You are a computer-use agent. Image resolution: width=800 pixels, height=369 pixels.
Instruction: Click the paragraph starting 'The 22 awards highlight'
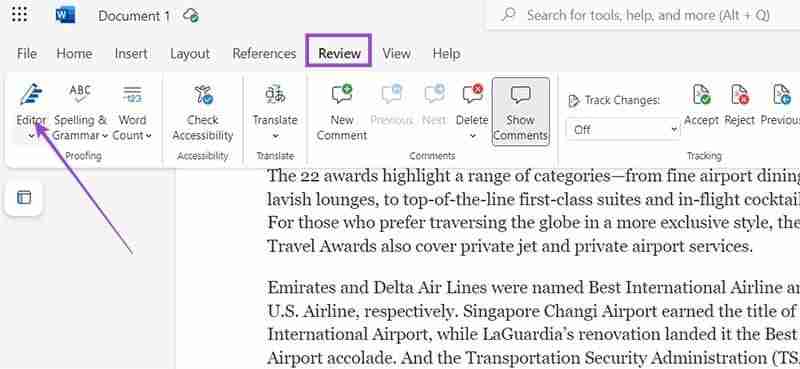[x=533, y=211]
